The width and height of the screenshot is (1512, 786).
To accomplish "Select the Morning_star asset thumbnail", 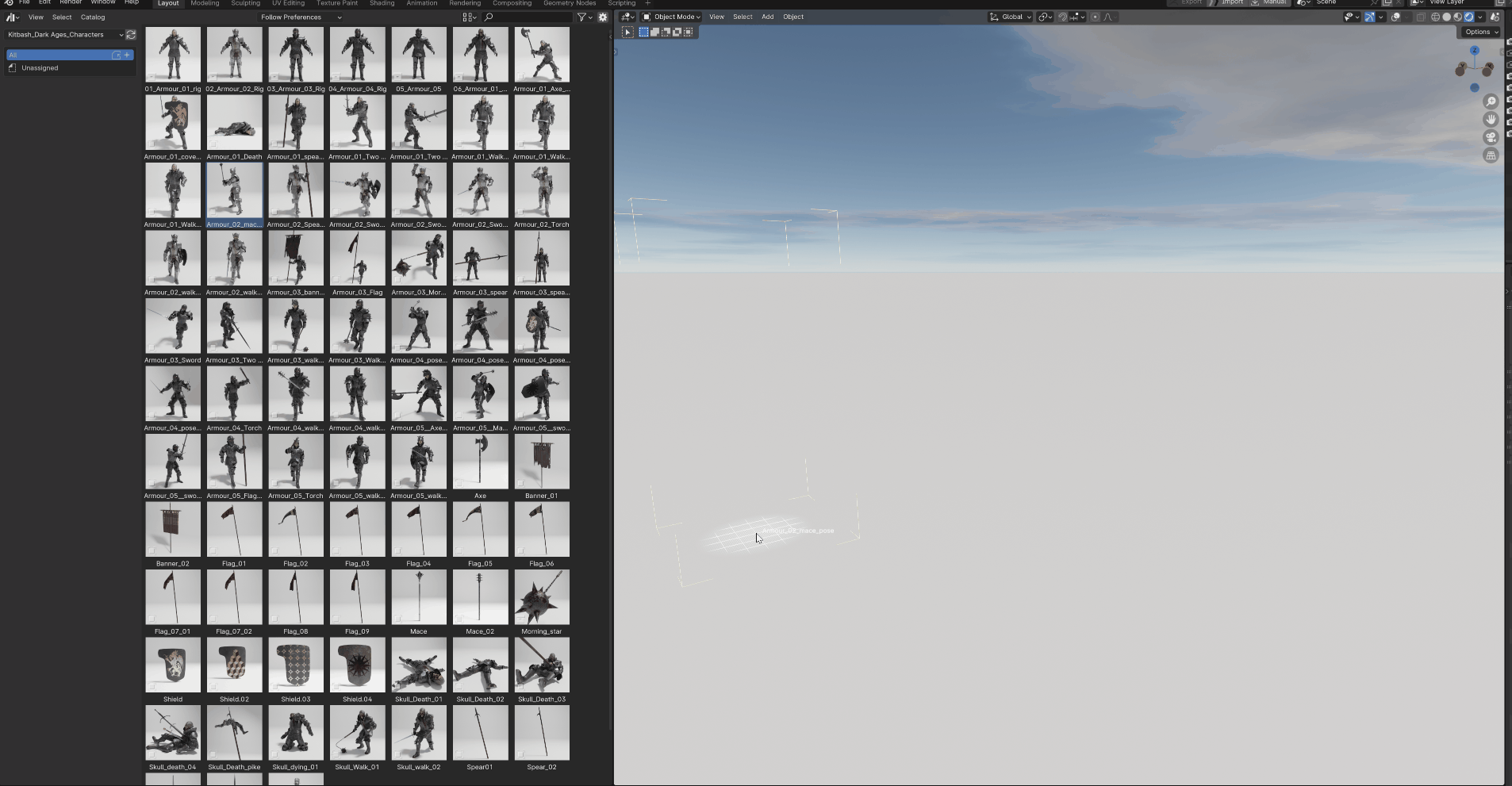I will pos(542,597).
